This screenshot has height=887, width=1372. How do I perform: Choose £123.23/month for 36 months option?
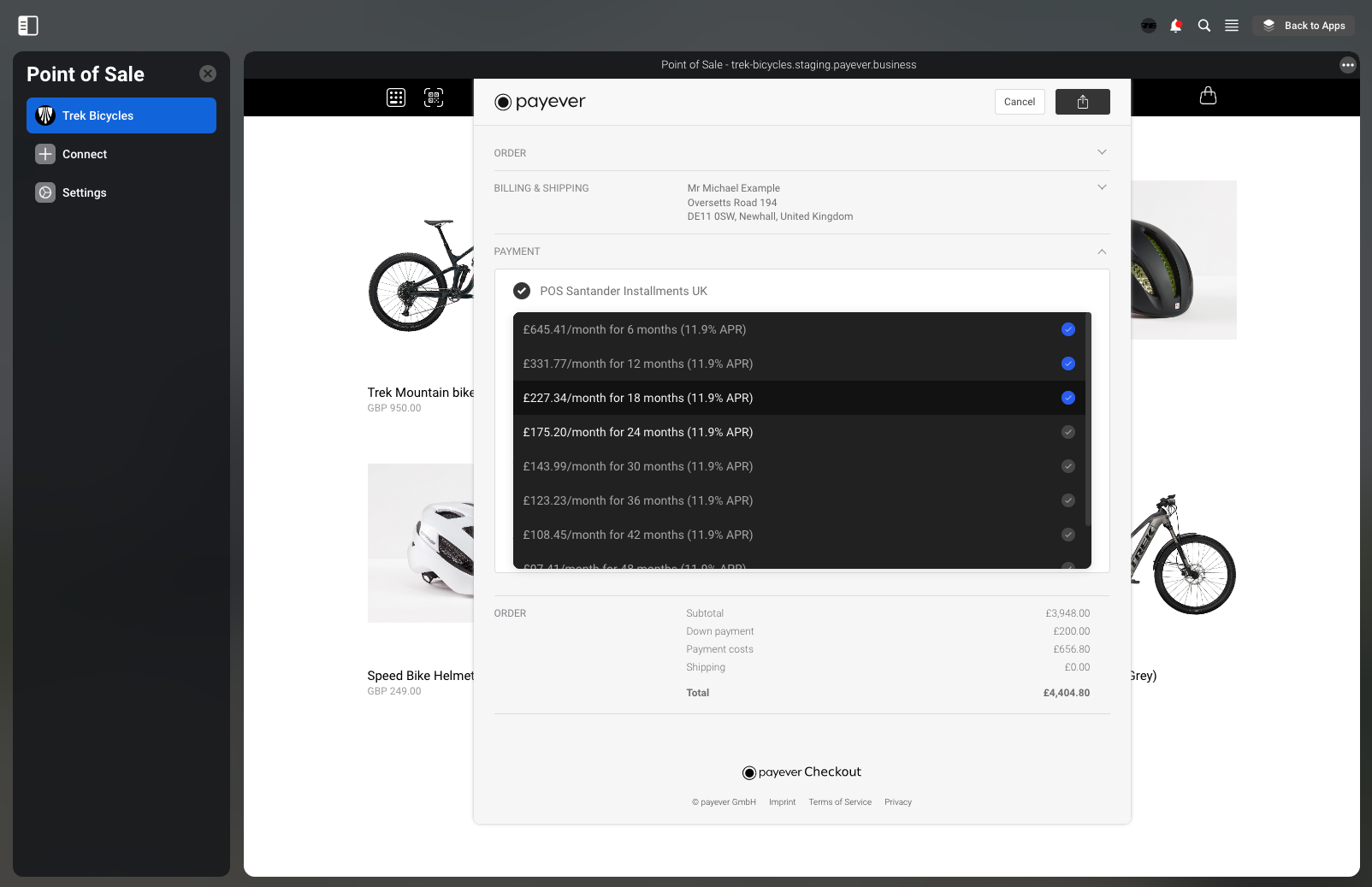coord(799,500)
